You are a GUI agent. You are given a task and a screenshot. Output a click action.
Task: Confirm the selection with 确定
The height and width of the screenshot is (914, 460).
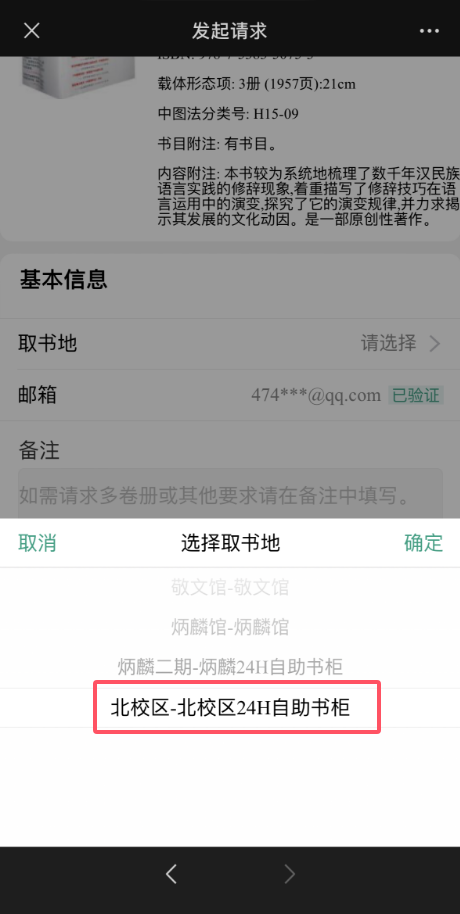tap(423, 543)
